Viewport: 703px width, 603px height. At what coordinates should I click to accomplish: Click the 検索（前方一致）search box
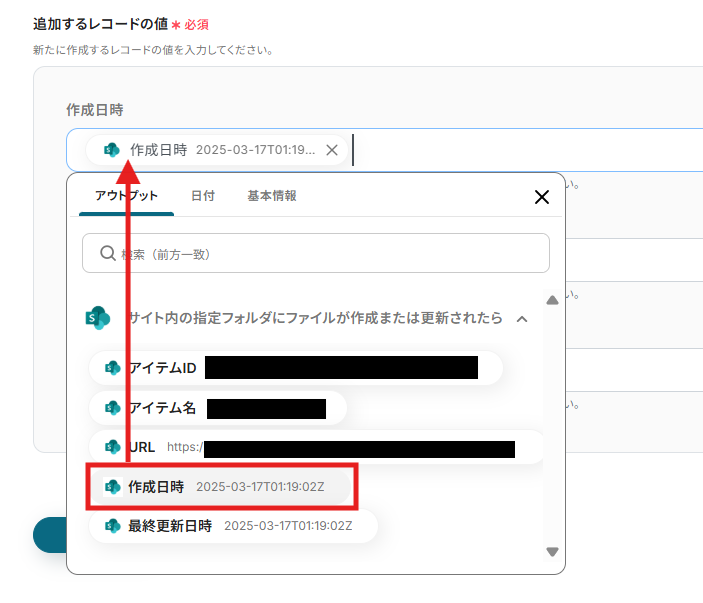[x=316, y=253]
